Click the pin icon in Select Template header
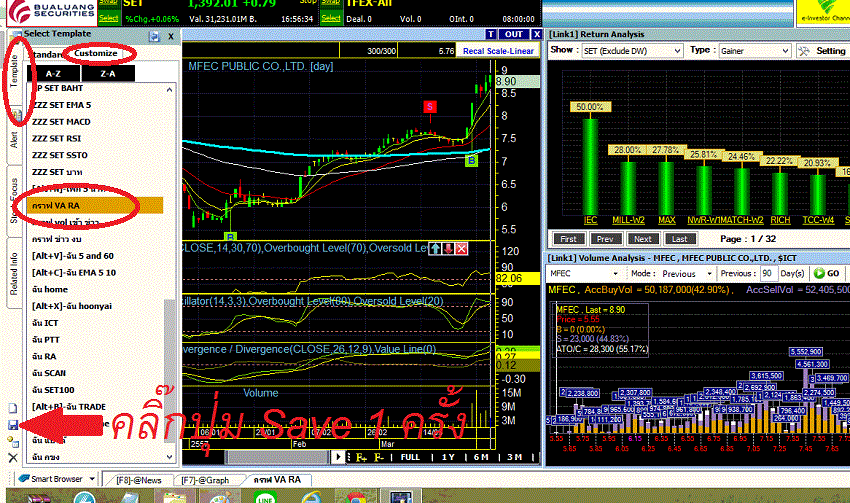This screenshot has height=503, width=850. (154, 36)
